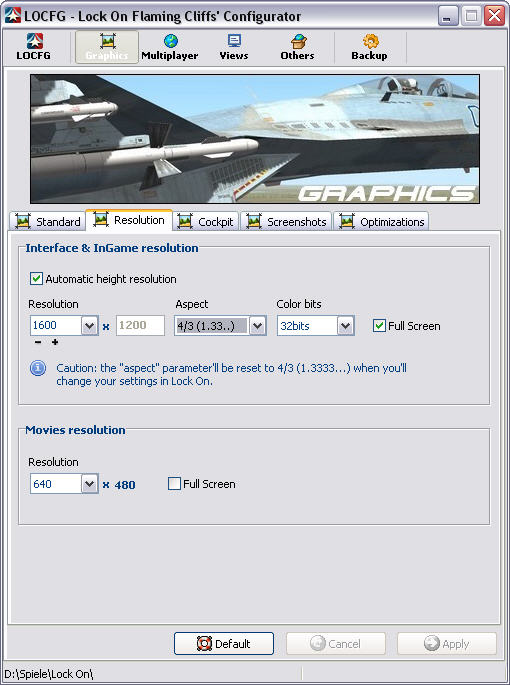Expand the 1600 resolution width dropdown
This screenshot has height=685, width=510.
coord(89,325)
